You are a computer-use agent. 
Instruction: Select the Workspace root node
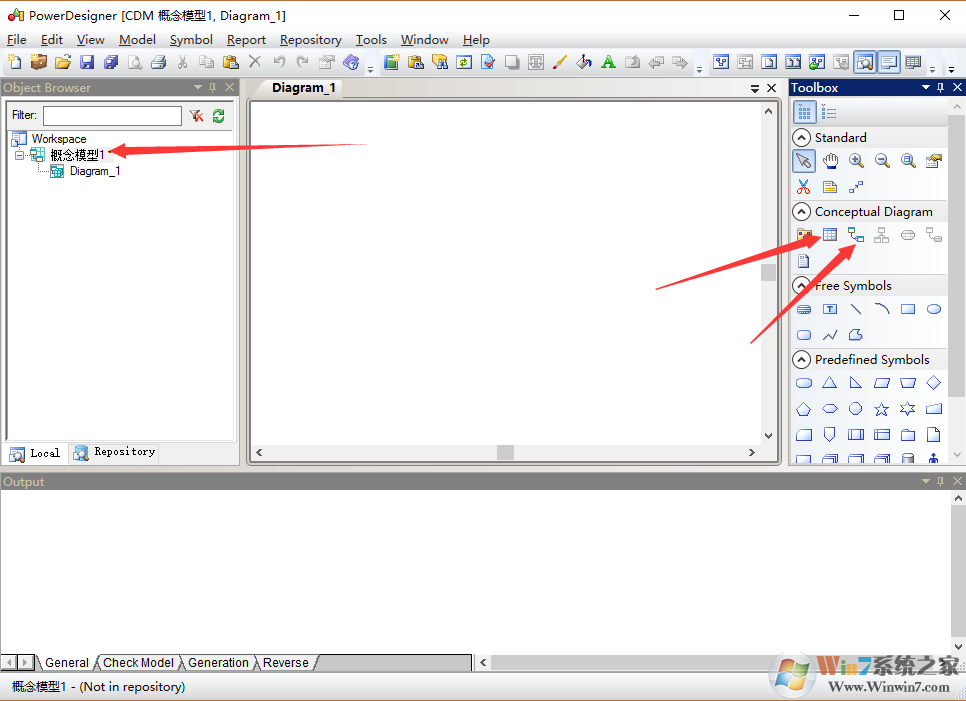(59, 139)
